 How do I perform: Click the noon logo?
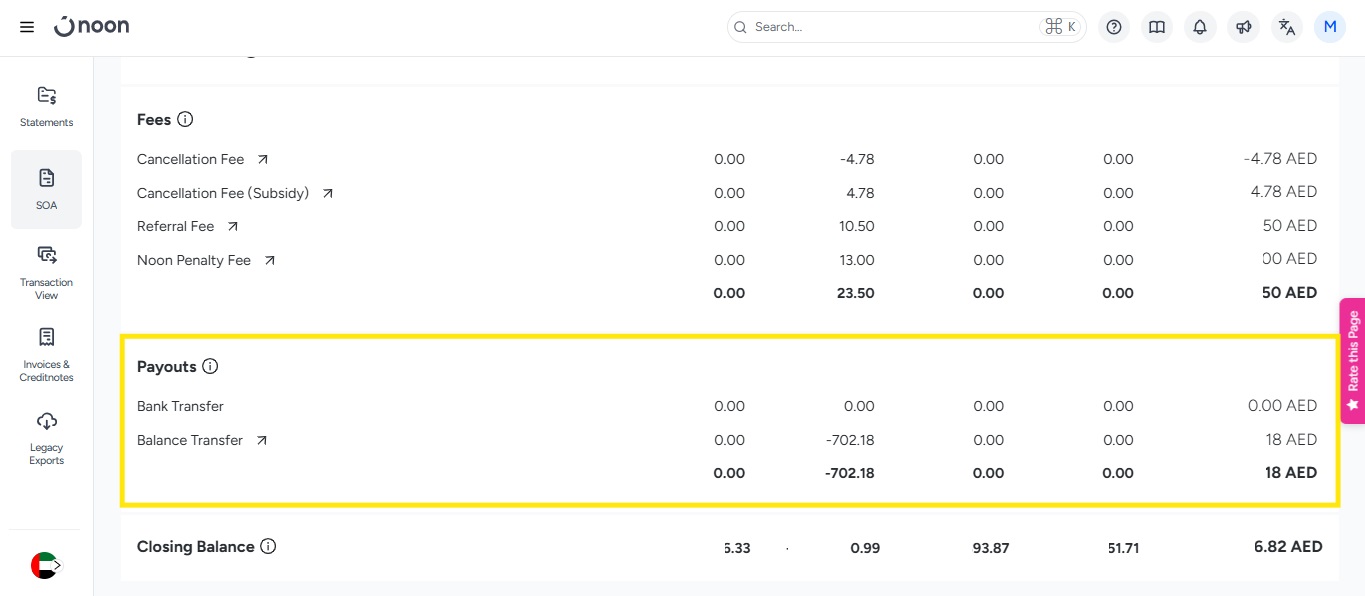[x=92, y=27]
